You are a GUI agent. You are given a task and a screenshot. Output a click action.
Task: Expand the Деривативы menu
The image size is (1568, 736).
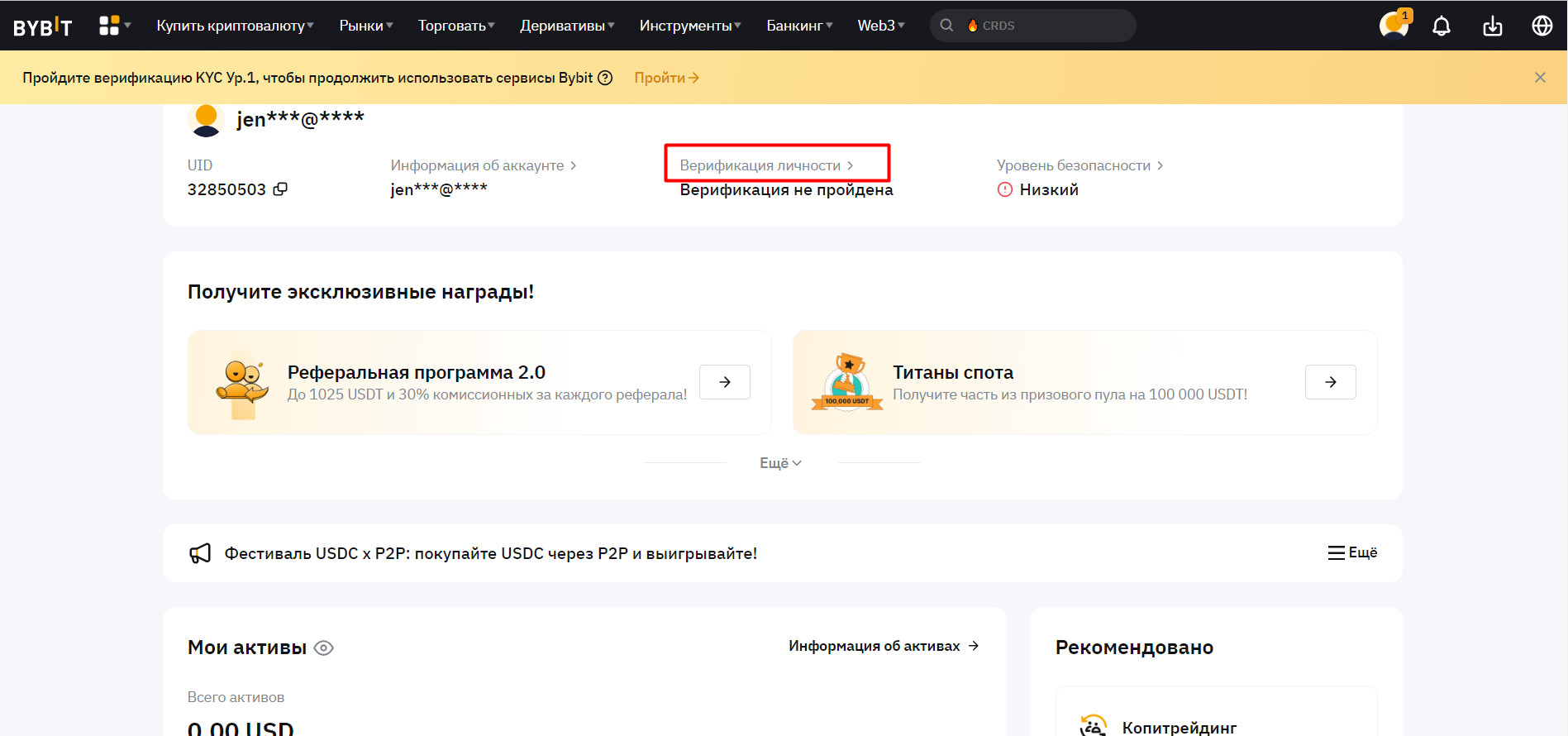(x=567, y=26)
